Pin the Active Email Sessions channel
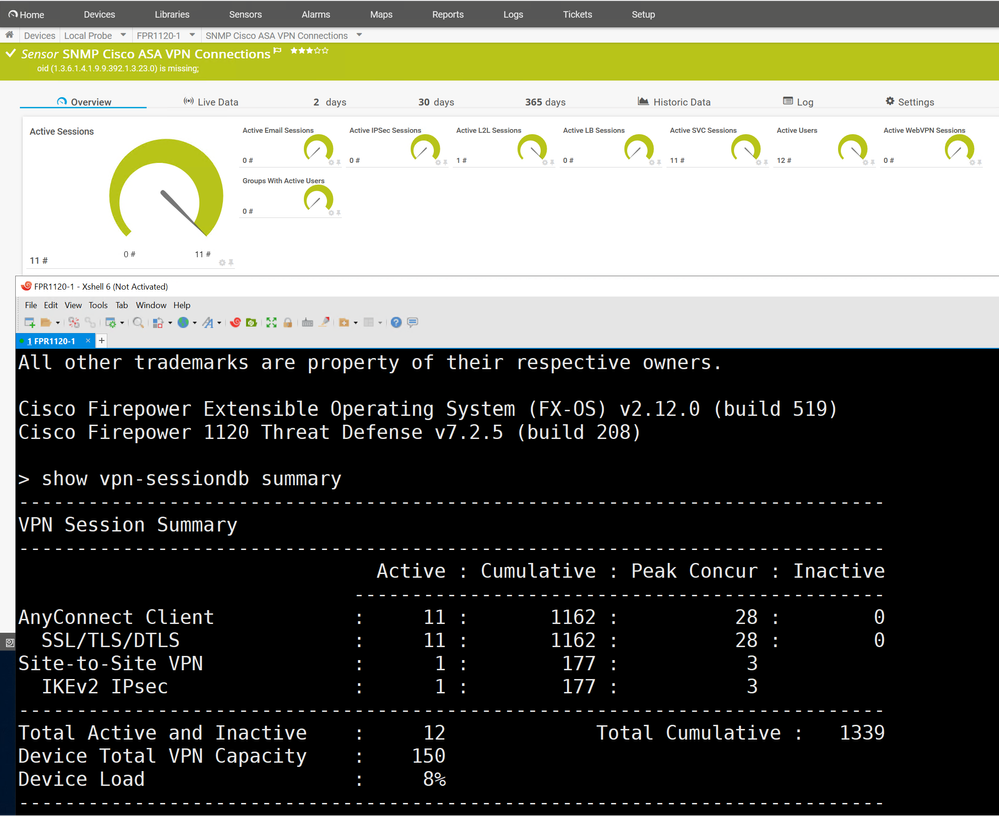Screen dimensions: 999x816 [x=338, y=162]
